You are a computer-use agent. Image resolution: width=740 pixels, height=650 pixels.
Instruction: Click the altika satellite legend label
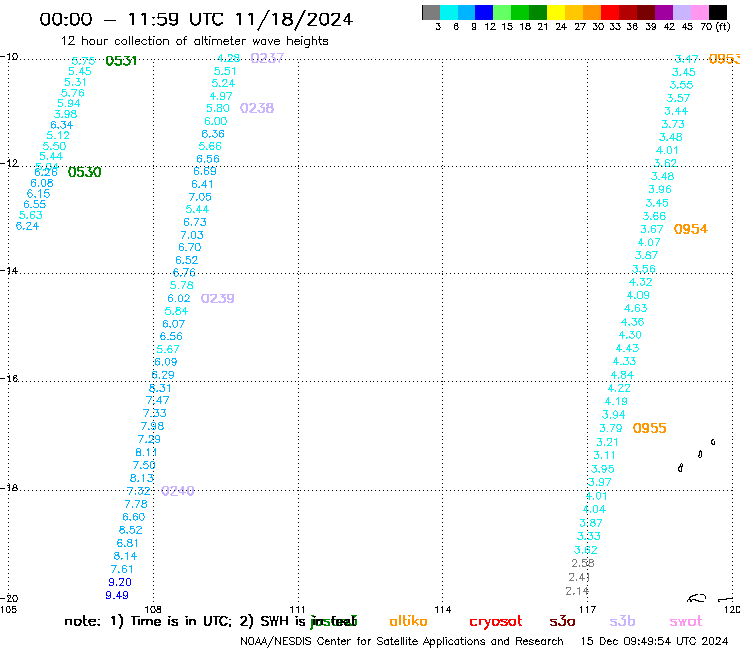(x=408, y=621)
